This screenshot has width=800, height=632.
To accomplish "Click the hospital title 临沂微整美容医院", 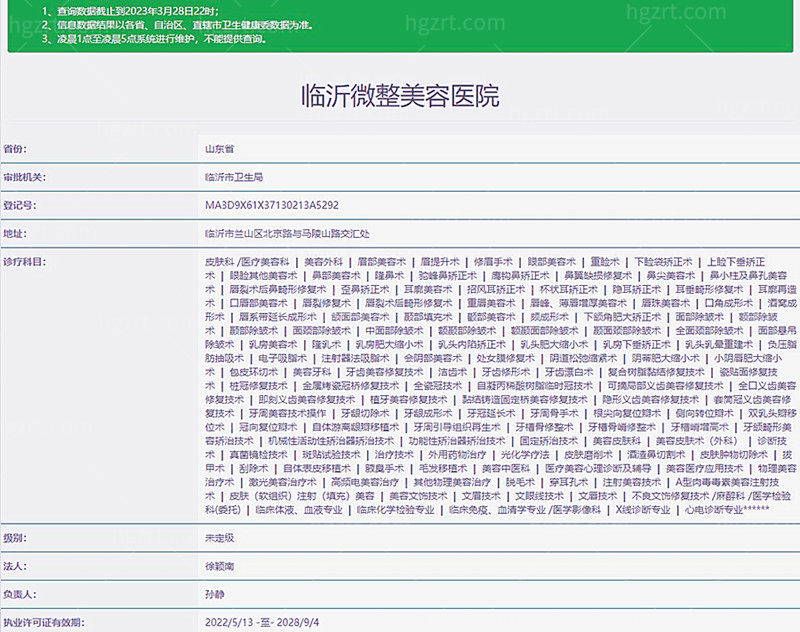I will (x=401, y=95).
